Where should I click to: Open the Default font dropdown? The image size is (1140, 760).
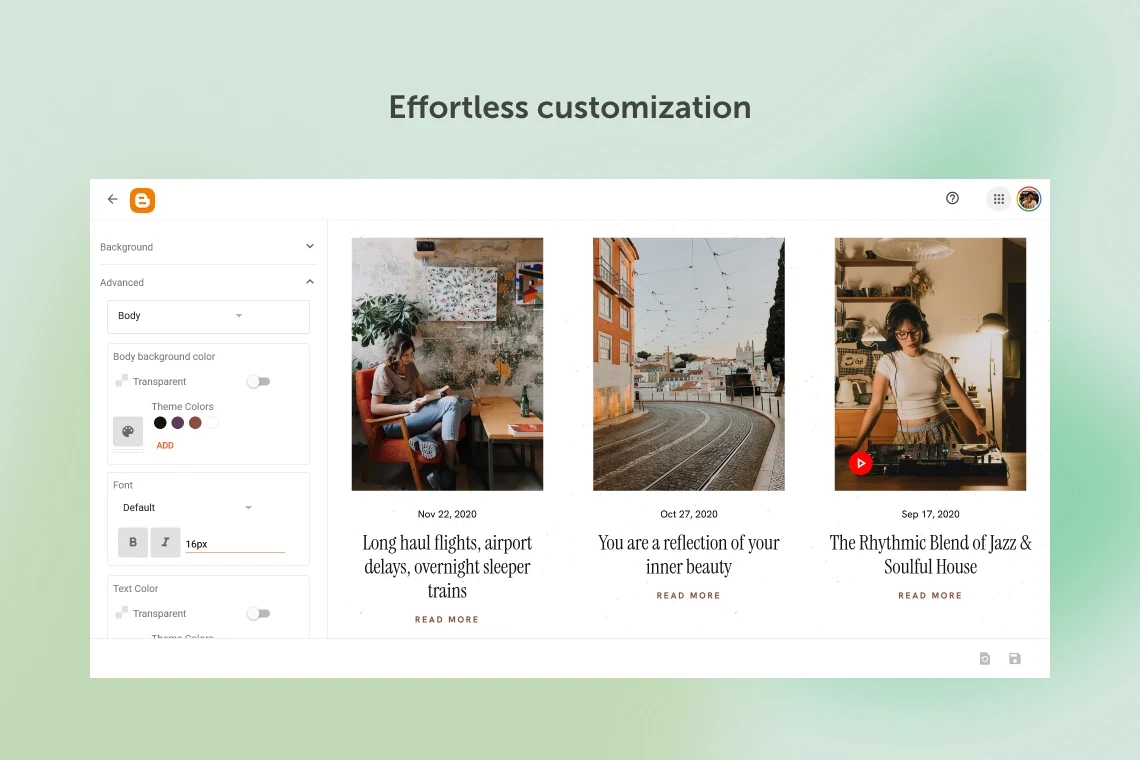click(x=188, y=508)
